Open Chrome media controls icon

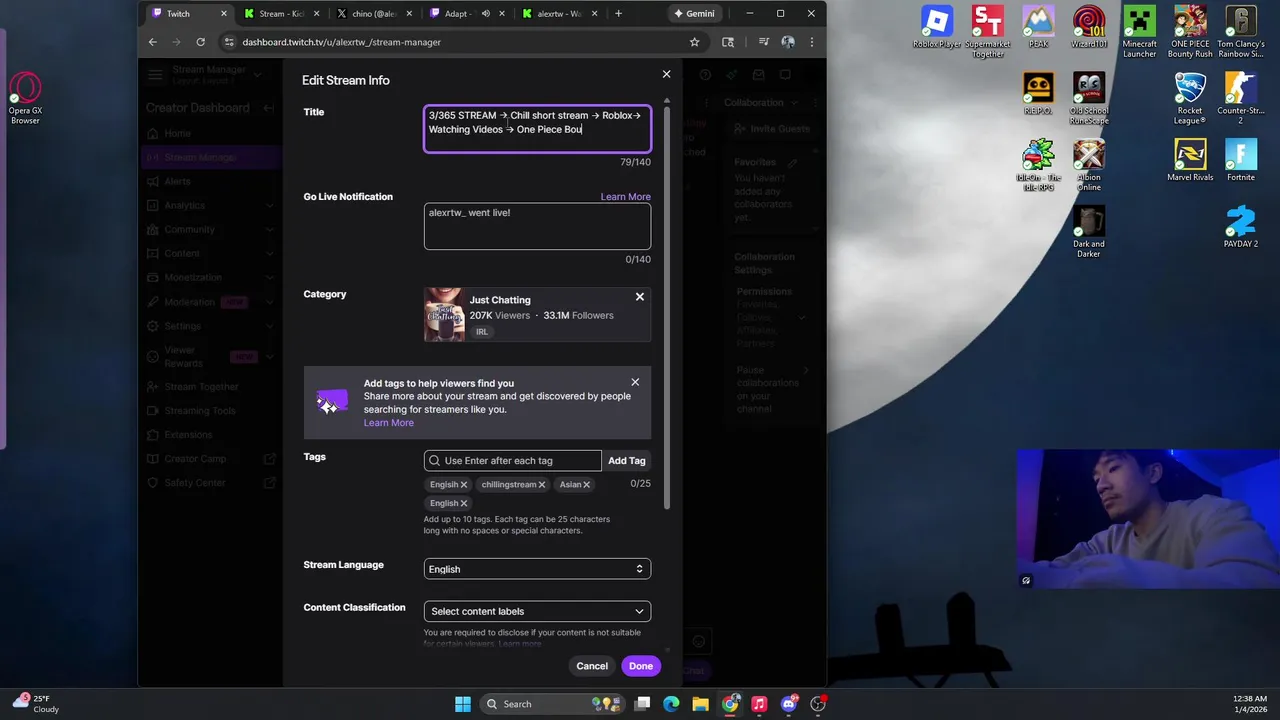[x=763, y=42]
